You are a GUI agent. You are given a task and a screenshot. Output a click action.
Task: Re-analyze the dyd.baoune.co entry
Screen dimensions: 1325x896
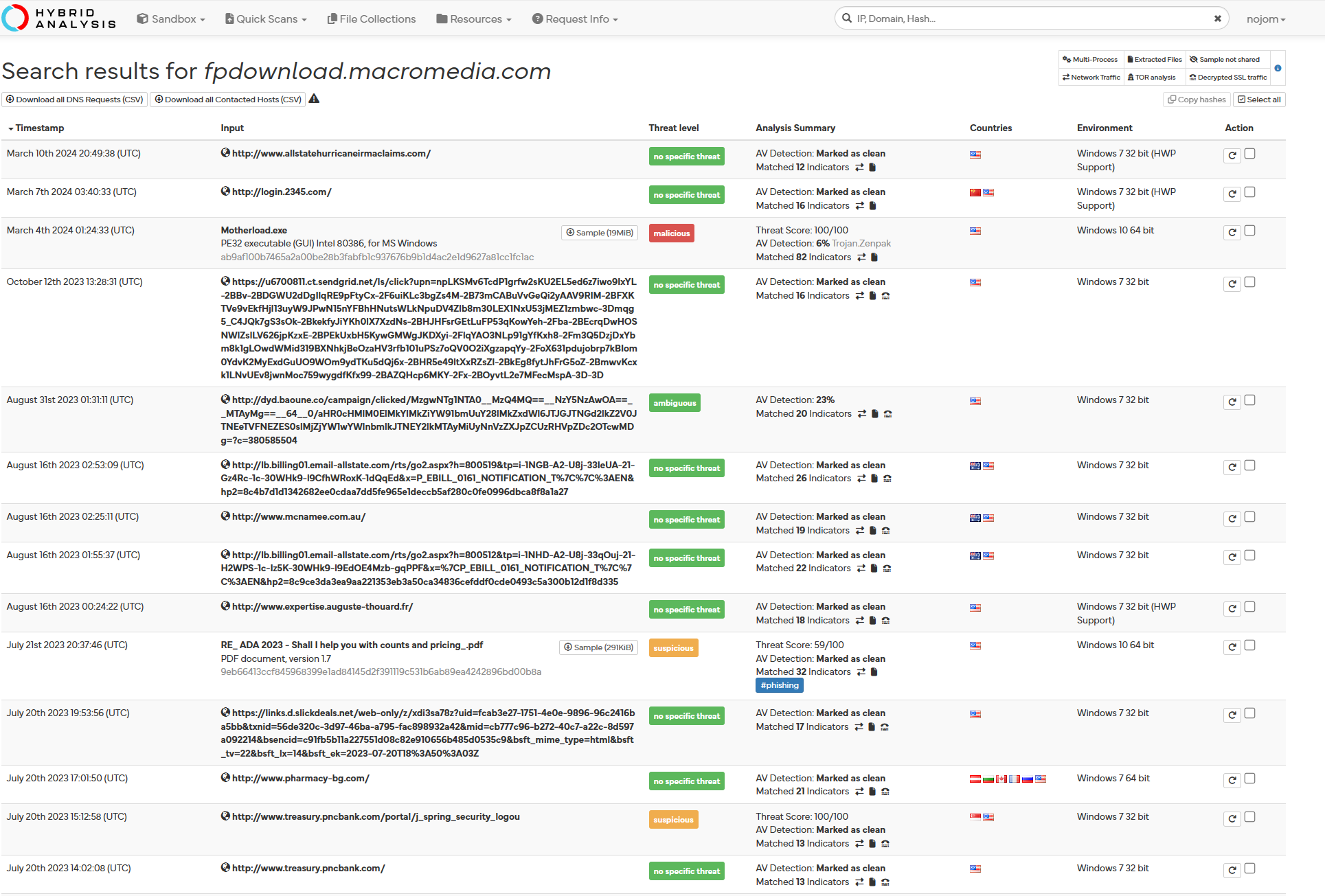pyautogui.click(x=1232, y=402)
